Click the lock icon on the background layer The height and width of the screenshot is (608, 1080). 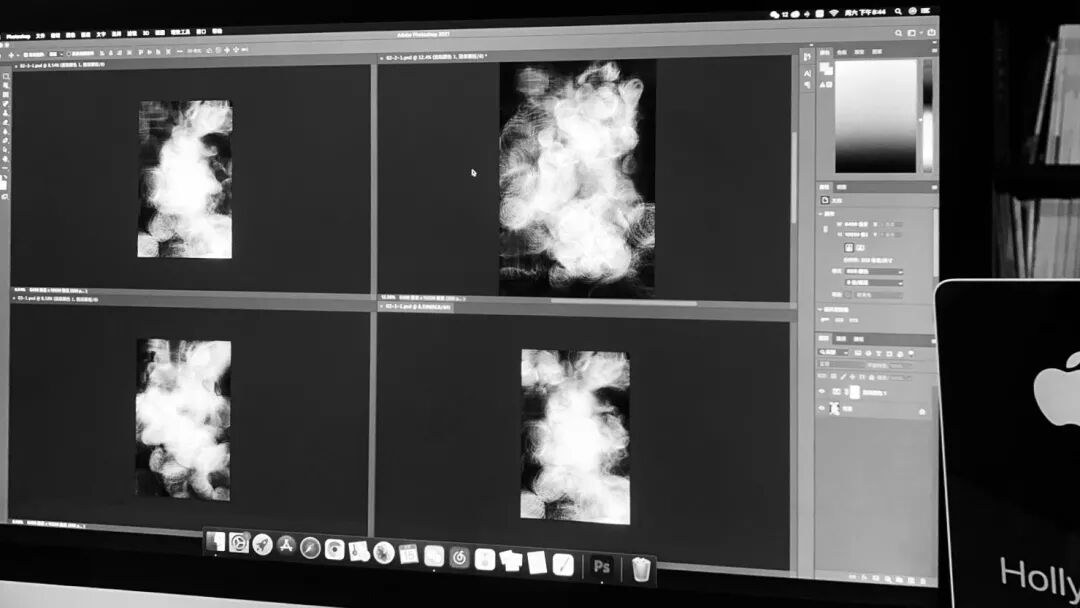pyautogui.click(x=922, y=412)
